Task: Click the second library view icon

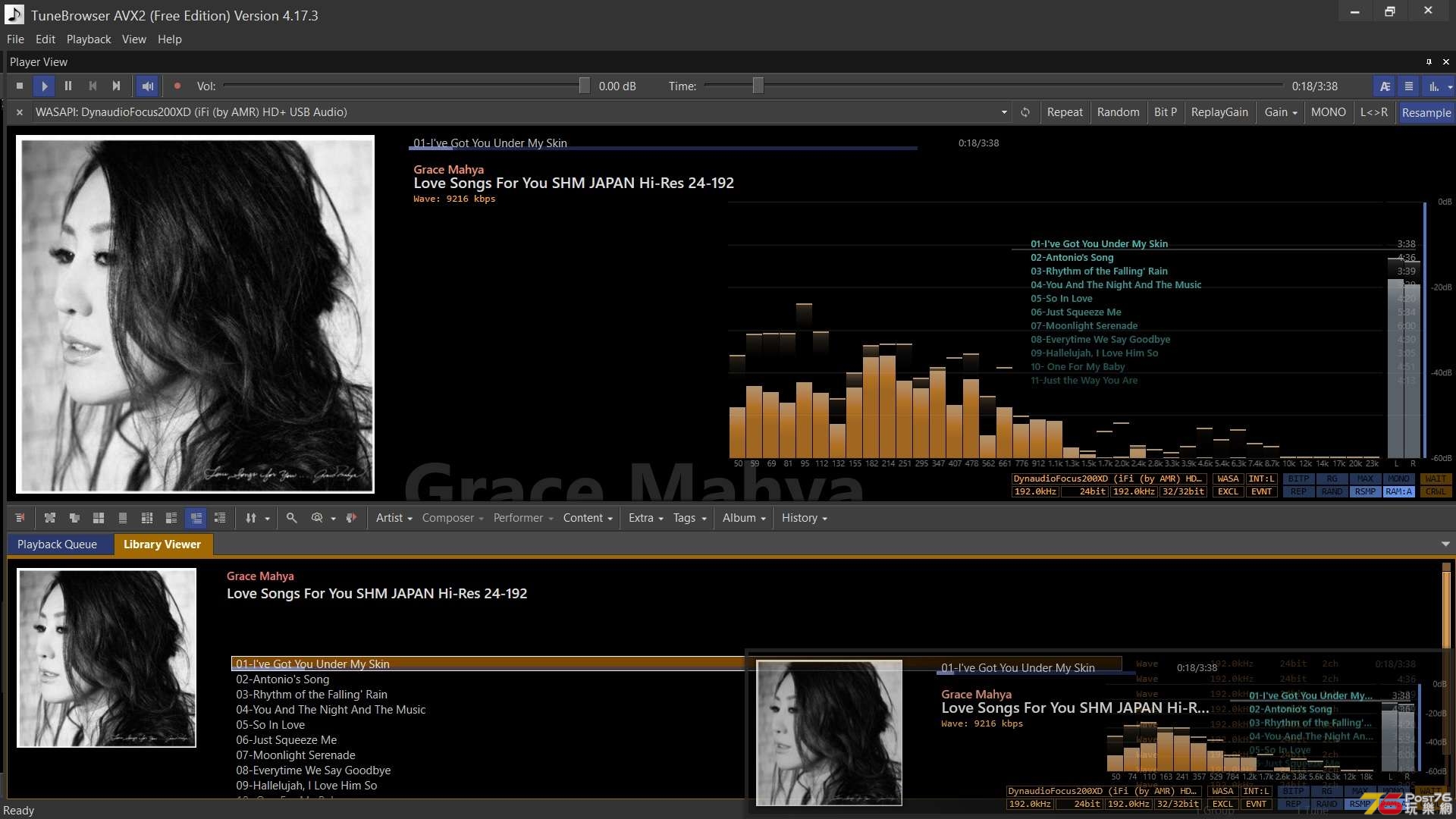Action: [x=50, y=518]
